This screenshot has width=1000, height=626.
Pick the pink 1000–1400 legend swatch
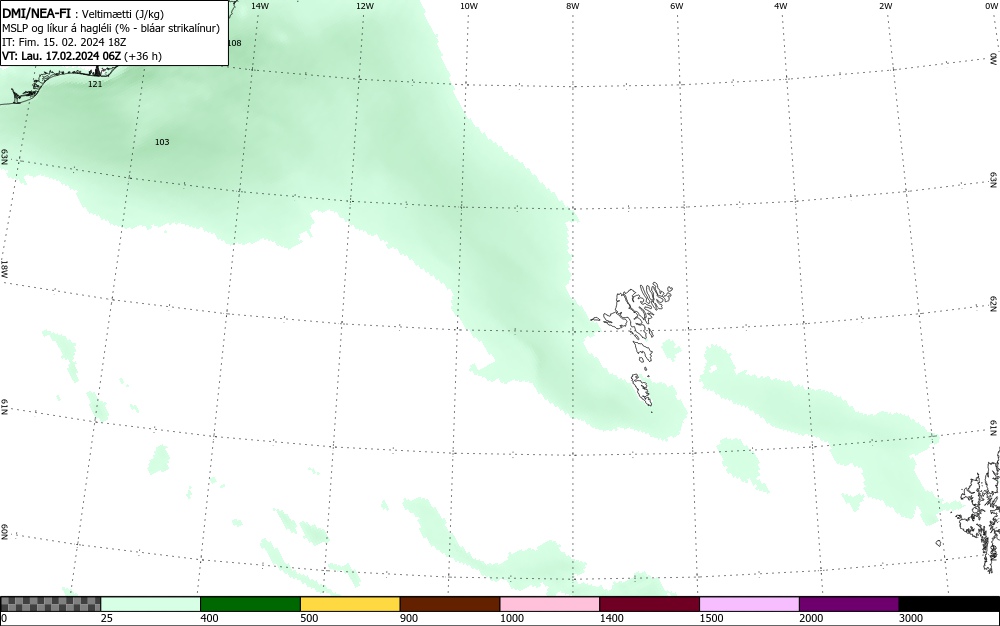(x=550, y=604)
